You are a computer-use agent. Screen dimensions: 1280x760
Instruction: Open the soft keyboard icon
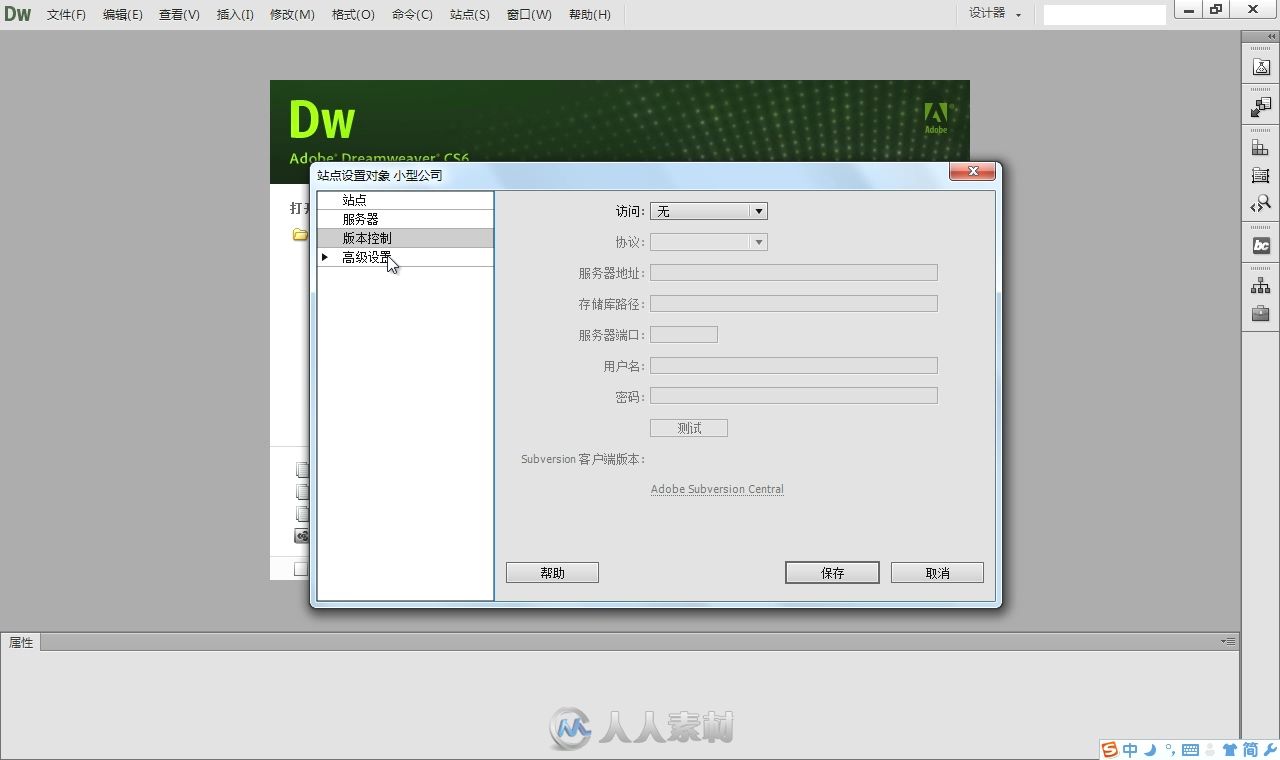[1190, 750]
